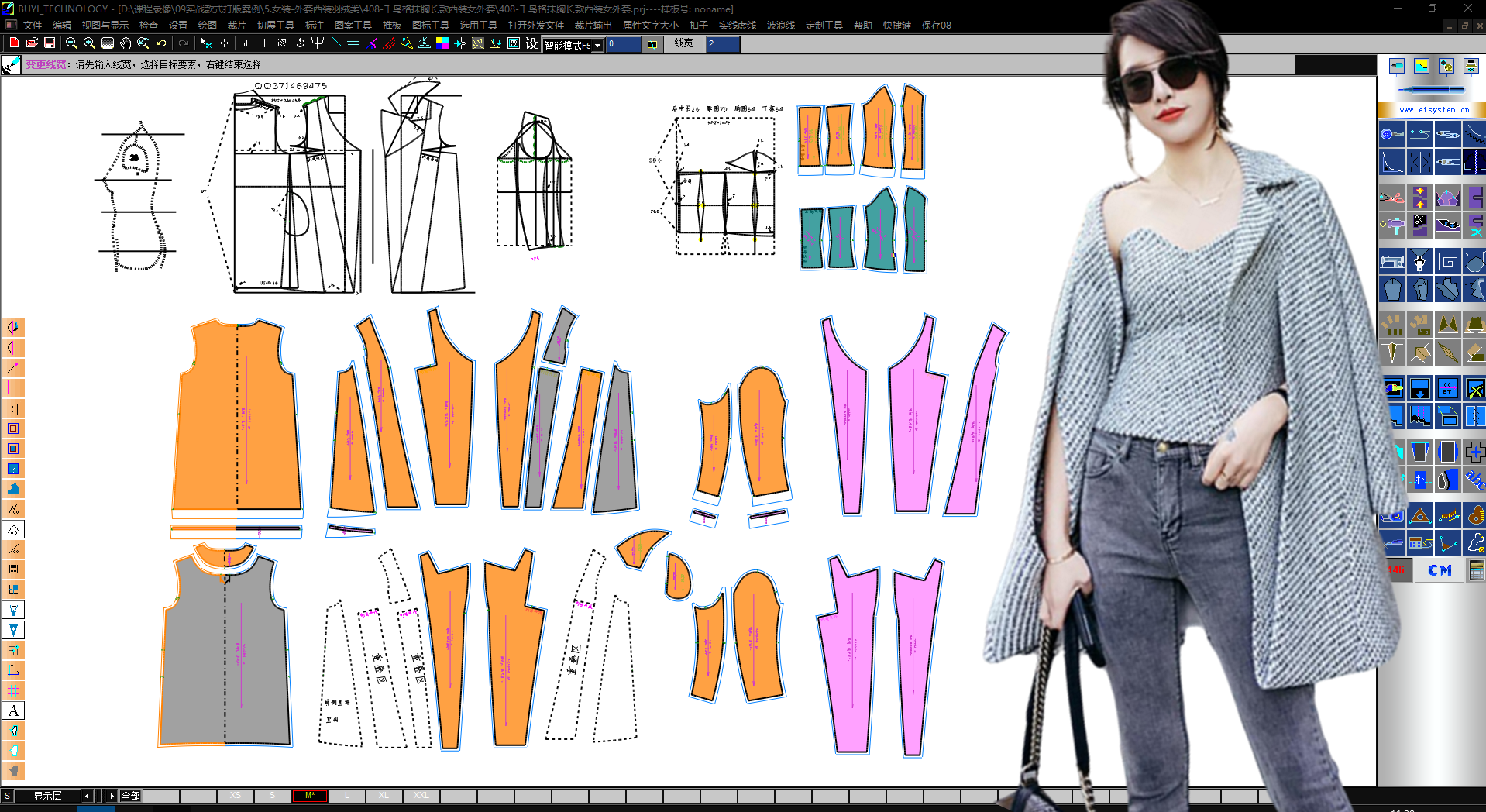Open the 推板 menu
Viewport: 1486px width, 812px height.
(x=392, y=26)
